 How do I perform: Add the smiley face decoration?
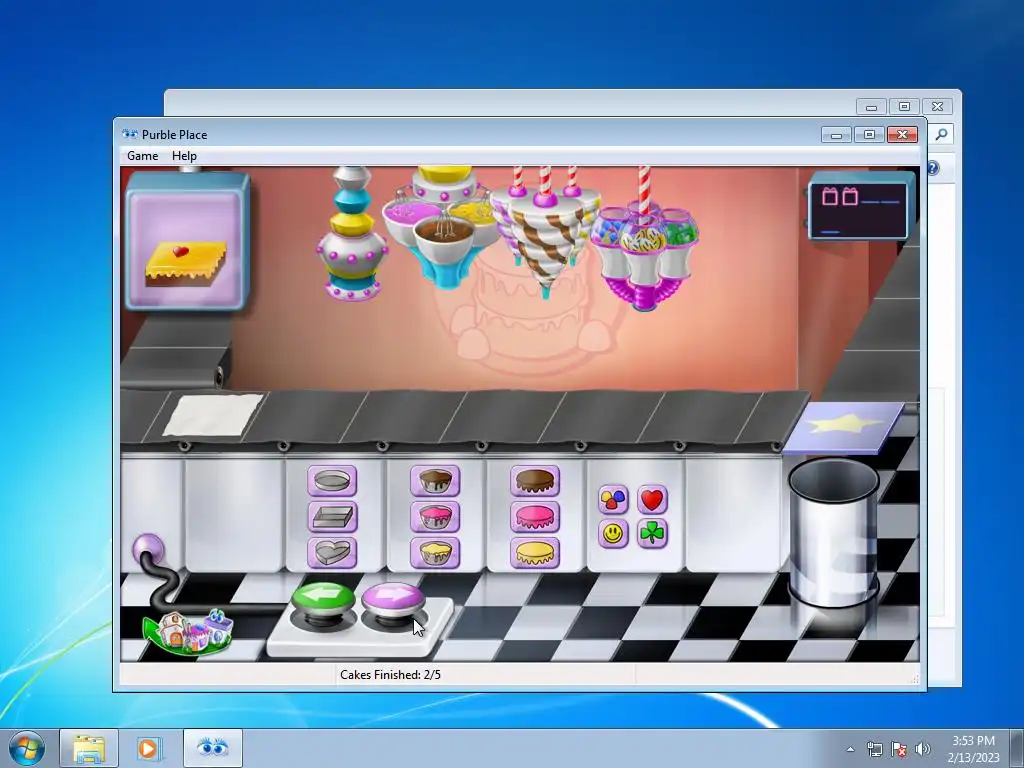point(613,534)
